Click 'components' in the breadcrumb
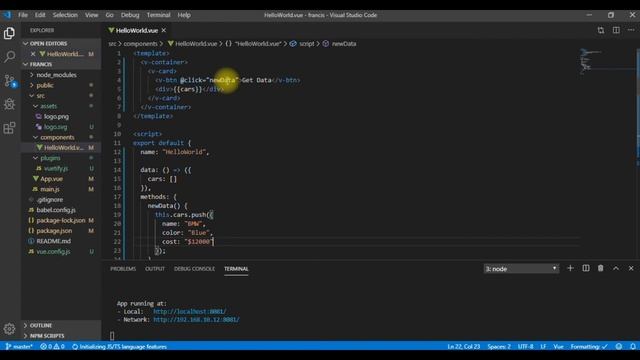 (140, 44)
